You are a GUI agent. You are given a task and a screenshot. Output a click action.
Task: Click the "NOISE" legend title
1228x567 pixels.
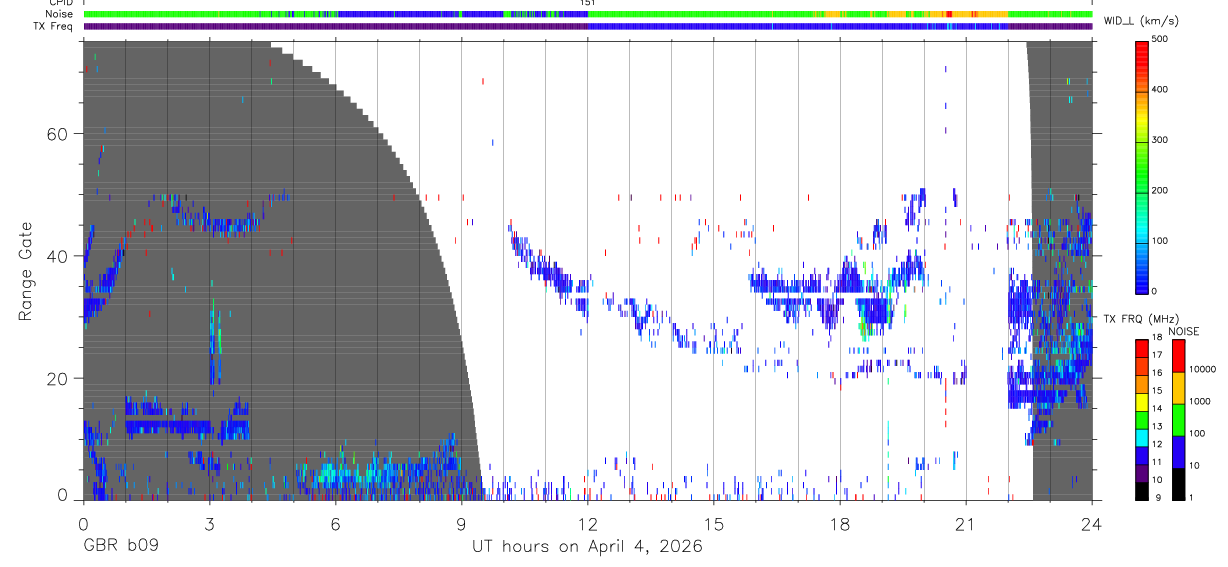pos(1183,331)
